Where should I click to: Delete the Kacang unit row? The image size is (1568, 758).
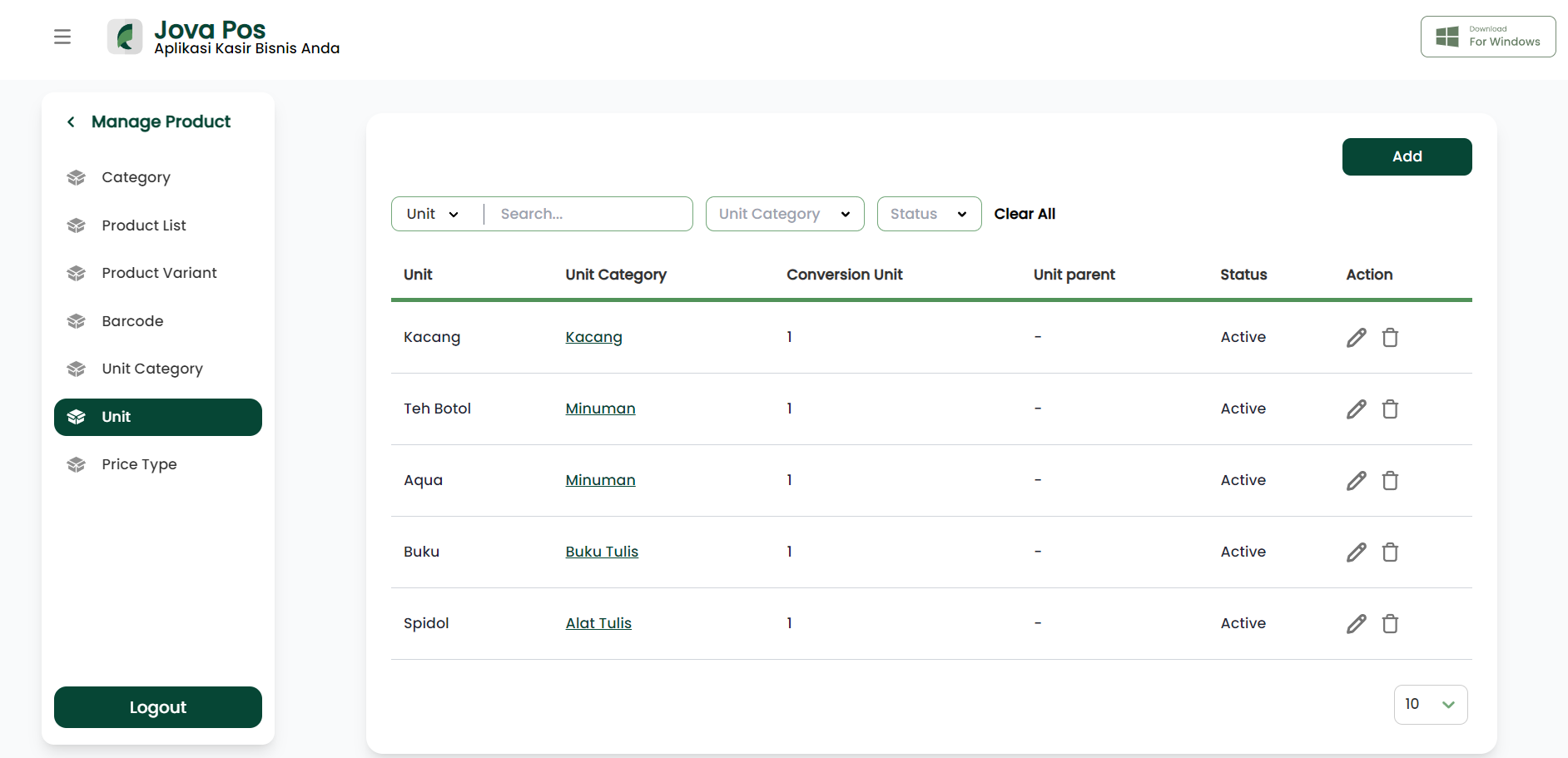click(x=1390, y=337)
